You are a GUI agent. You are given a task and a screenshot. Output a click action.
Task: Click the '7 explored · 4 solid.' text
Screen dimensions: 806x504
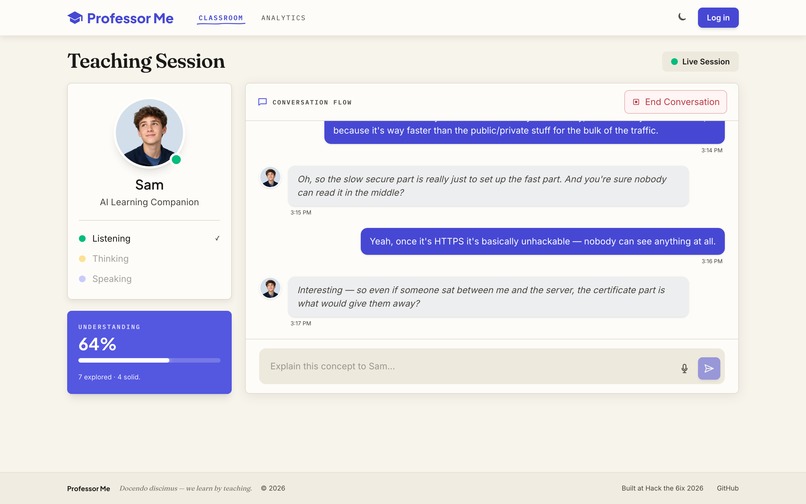click(109, 377)
